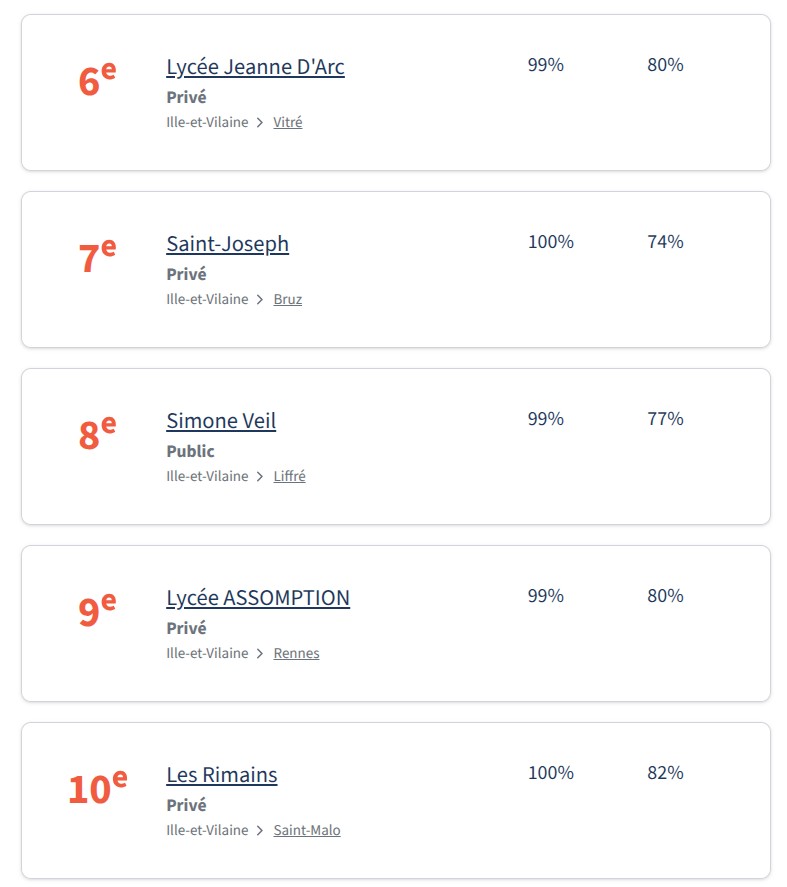Image resolution: width=787 pixels, height=887 pixels.
Task: Click the 6e rank number
Action: coord(97,80)
